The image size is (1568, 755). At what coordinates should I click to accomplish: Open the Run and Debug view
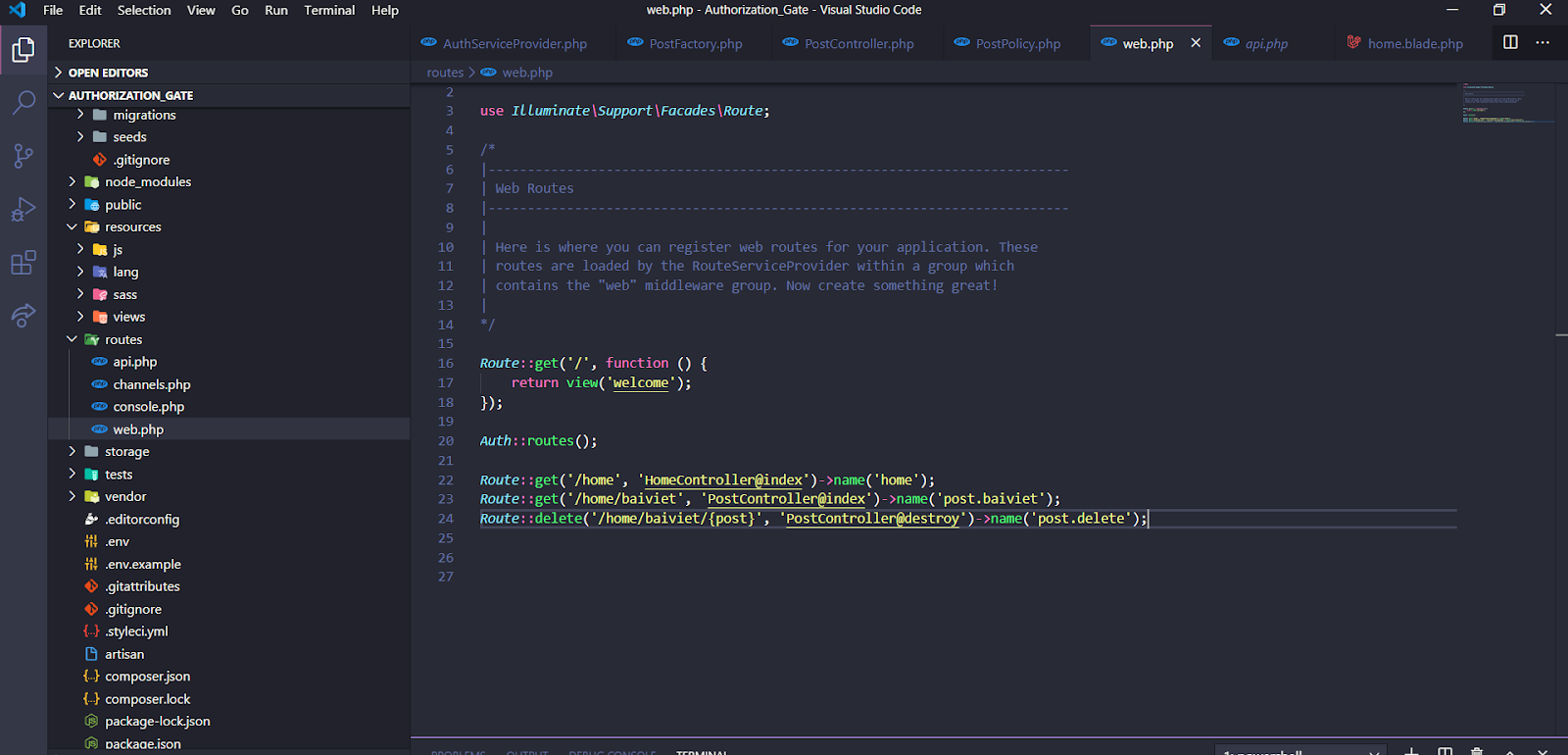click(x=24, y=209)
